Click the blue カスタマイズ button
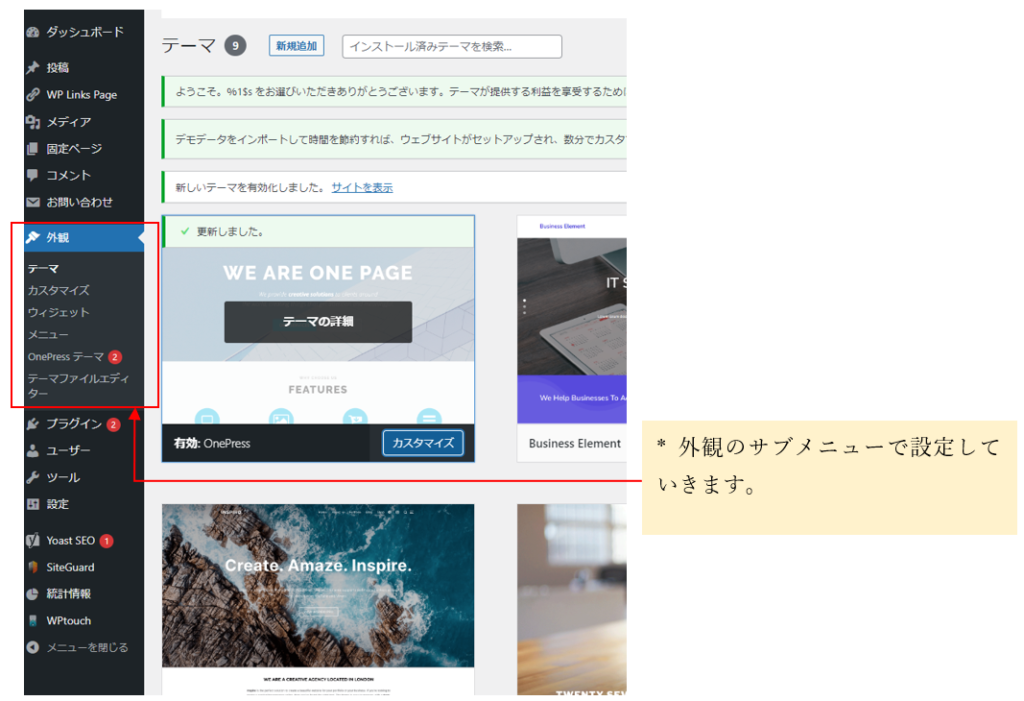The image size is (1024, 701). pos(422,443)
